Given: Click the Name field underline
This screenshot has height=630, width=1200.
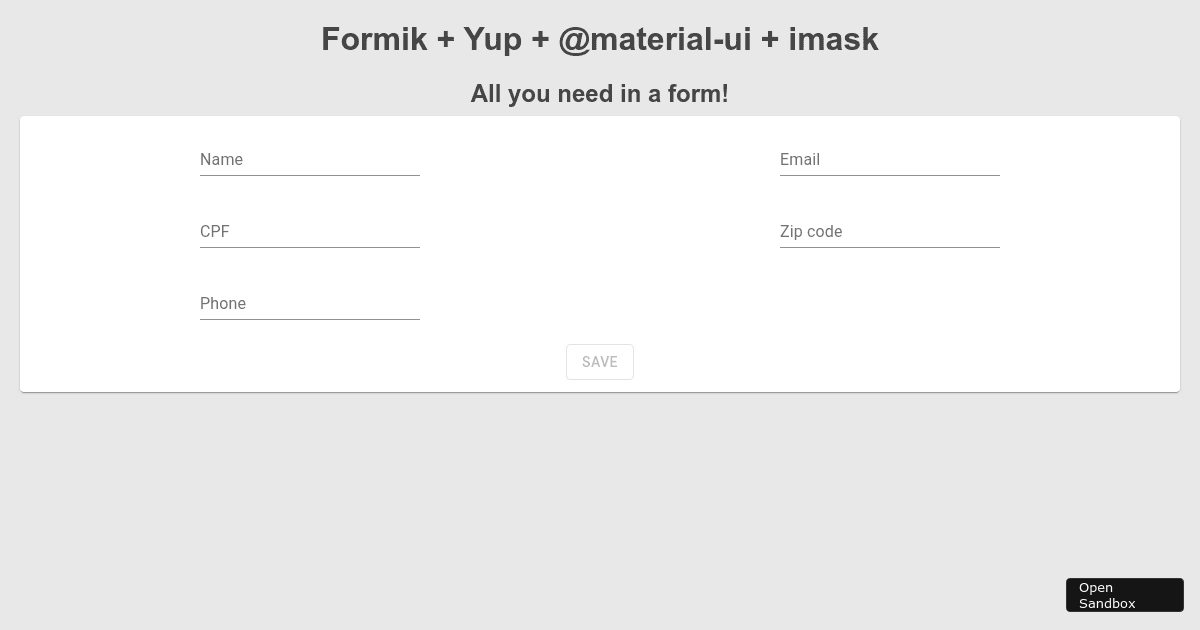Looking at the screenshot, I should click(310, 174).
